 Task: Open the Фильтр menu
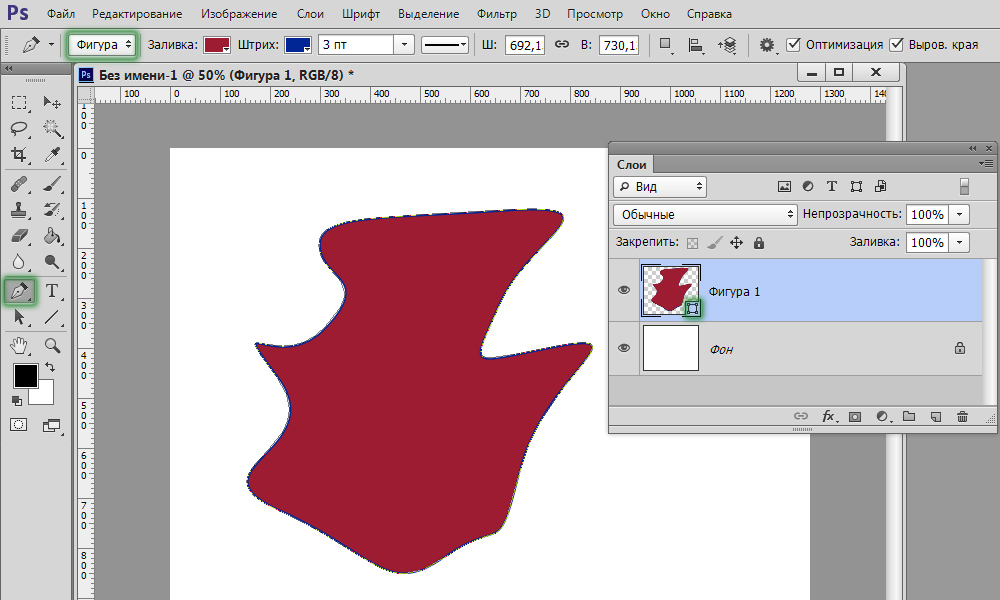pyautogui.click(x=496, y=14)
